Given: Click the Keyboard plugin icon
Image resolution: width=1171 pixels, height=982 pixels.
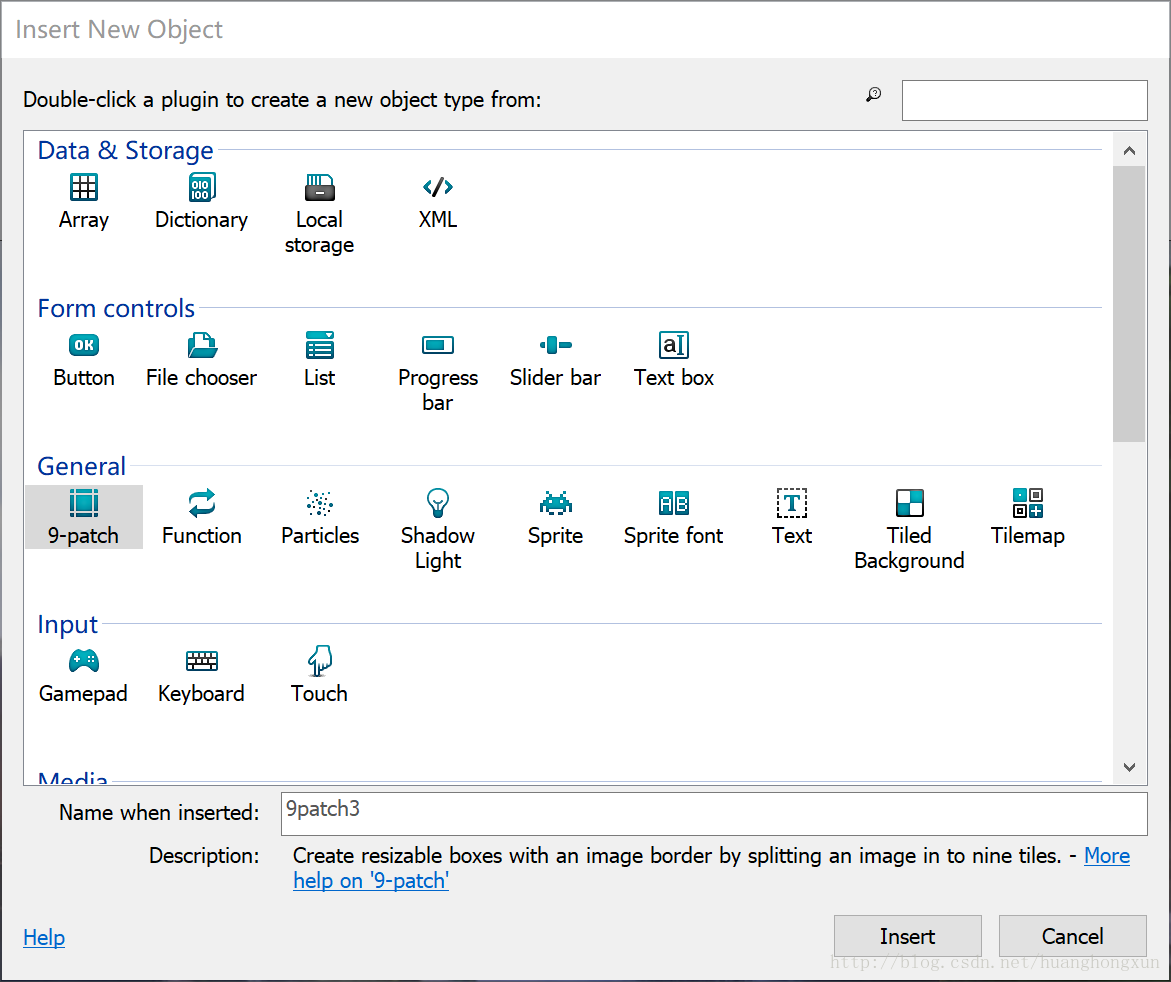Looking at the screenshot, I should click(x=201, y=662).
